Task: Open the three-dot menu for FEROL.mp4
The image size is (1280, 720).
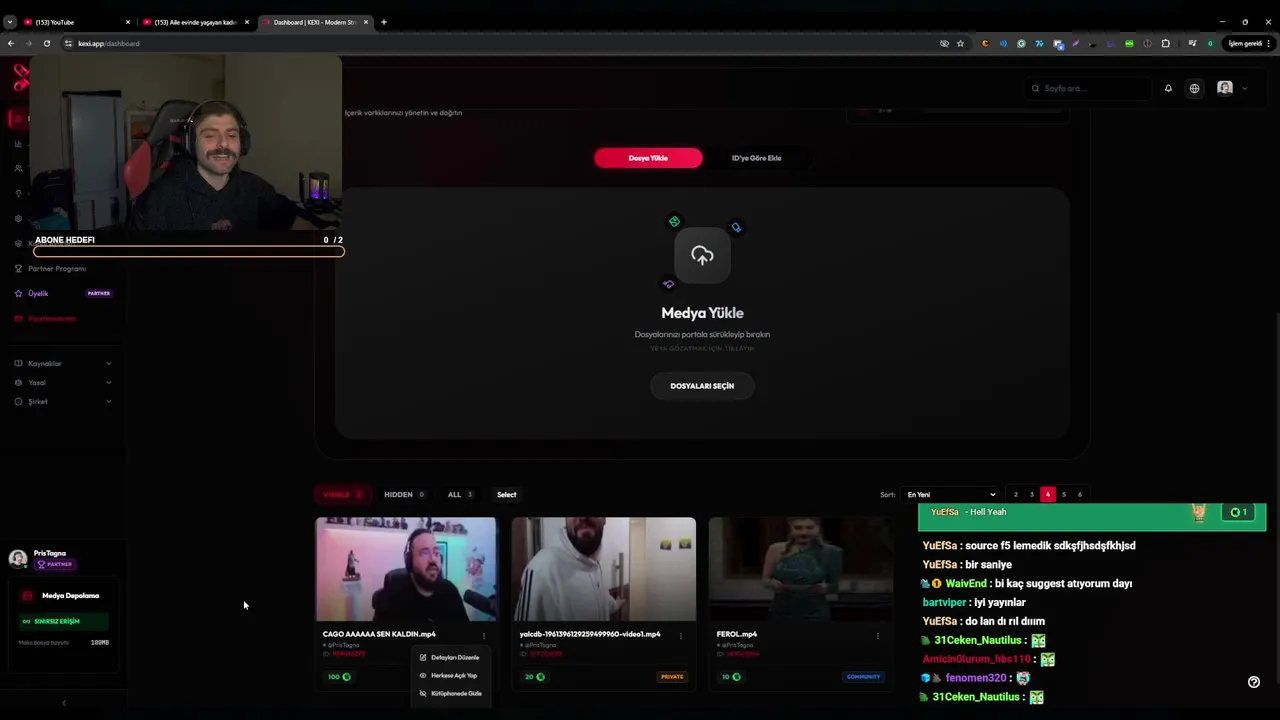Action: click(x=878, y=635)
